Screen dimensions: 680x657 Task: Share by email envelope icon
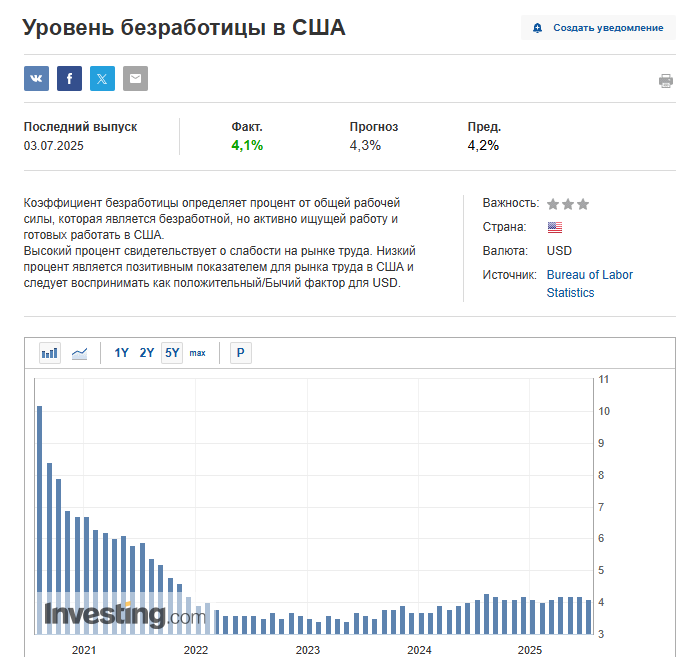(135, 78)
